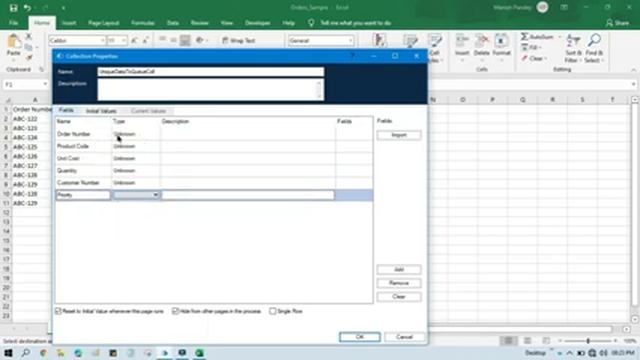Screen dimensions: 640x360
Task: Open Clipboard group dialog launcher
Action: pos(41,70)
